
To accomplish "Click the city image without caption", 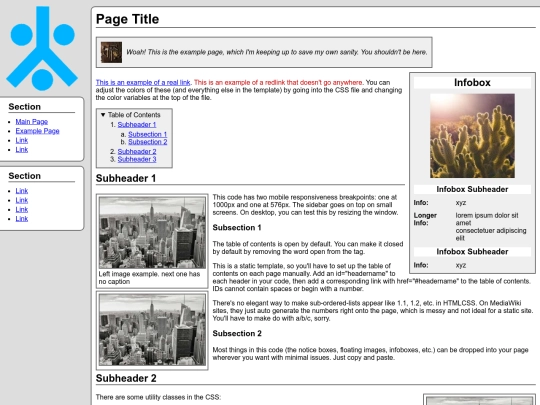I will (x=152, y=330).
